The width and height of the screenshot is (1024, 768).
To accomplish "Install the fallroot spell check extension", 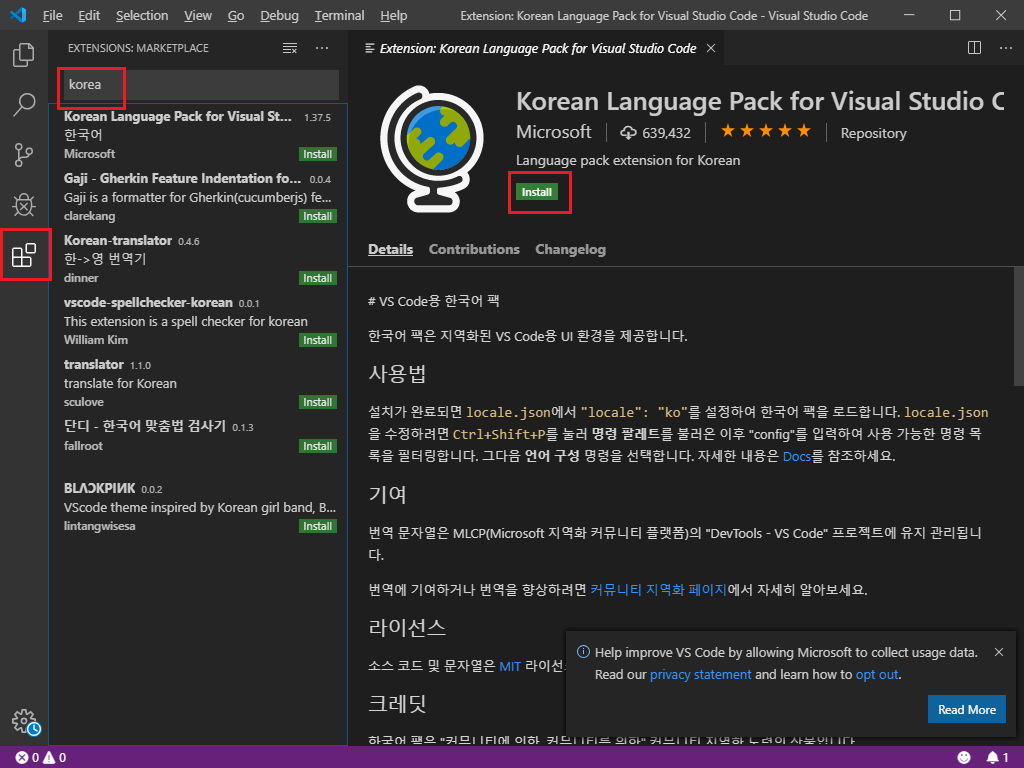I will 317,446.
